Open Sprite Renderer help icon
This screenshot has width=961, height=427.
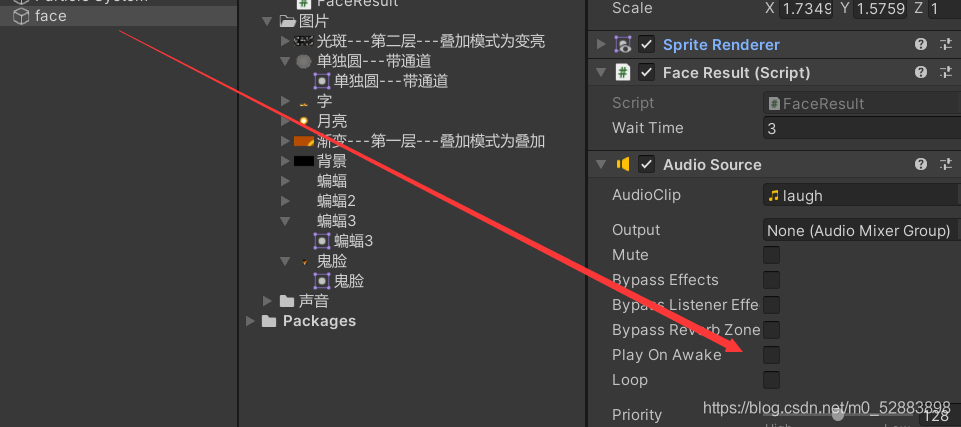921,44
